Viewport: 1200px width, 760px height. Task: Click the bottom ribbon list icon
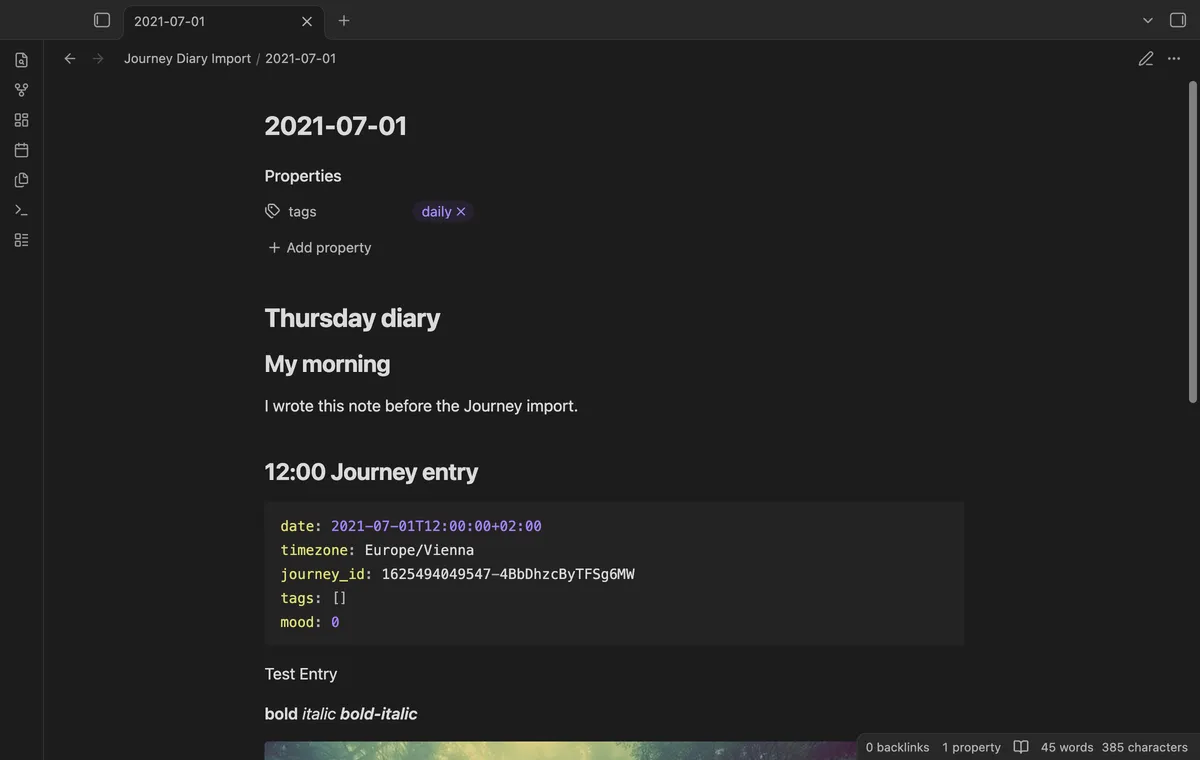point(21,240)
